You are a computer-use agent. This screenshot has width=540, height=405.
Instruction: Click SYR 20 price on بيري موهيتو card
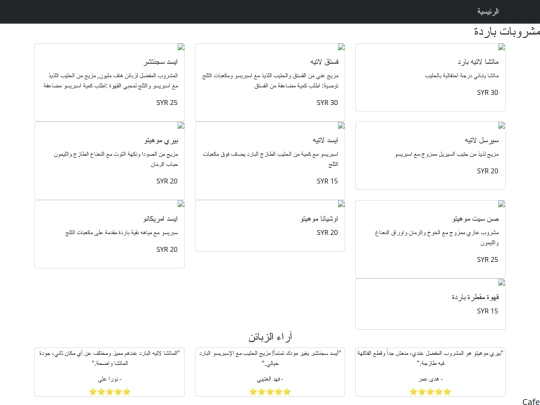pyautogui.click(x=167, y=181)
